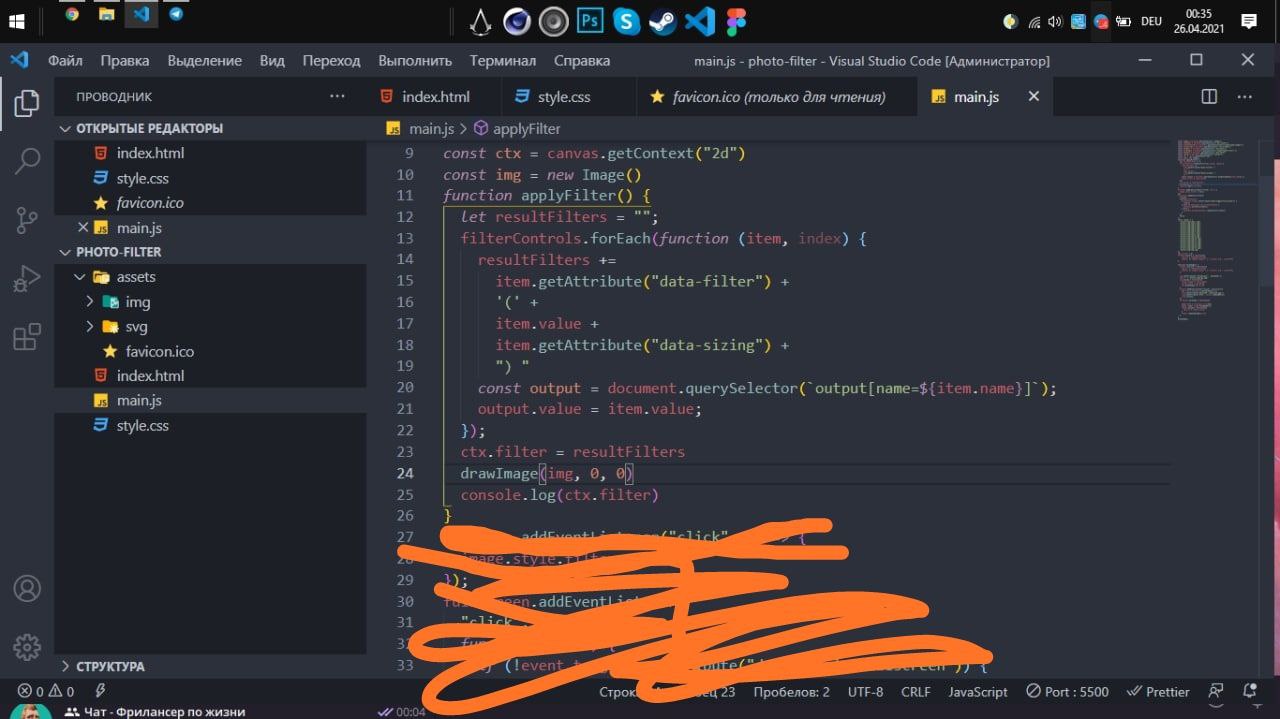Screen dimensions: 1280x719
Task: Launch Cinema 4D from the dock
Action: coord(517,20)
